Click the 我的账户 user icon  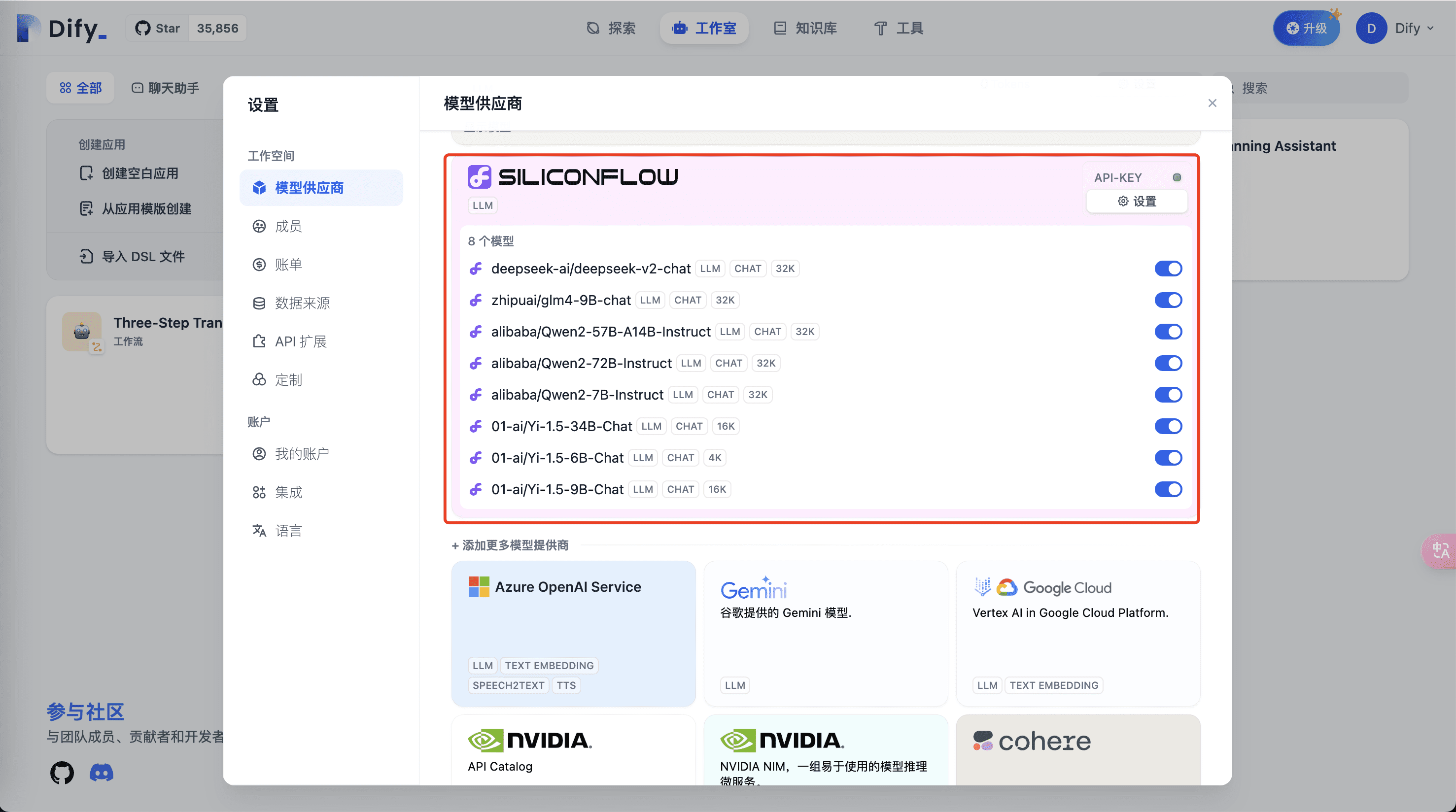click(259, 454)
